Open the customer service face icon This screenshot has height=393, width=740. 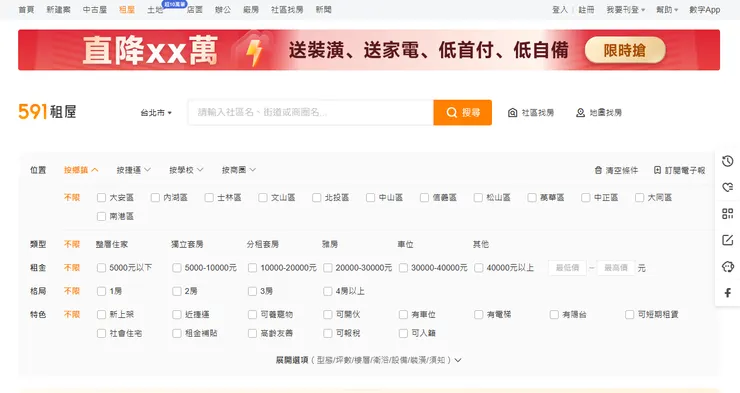coord(727,267)
